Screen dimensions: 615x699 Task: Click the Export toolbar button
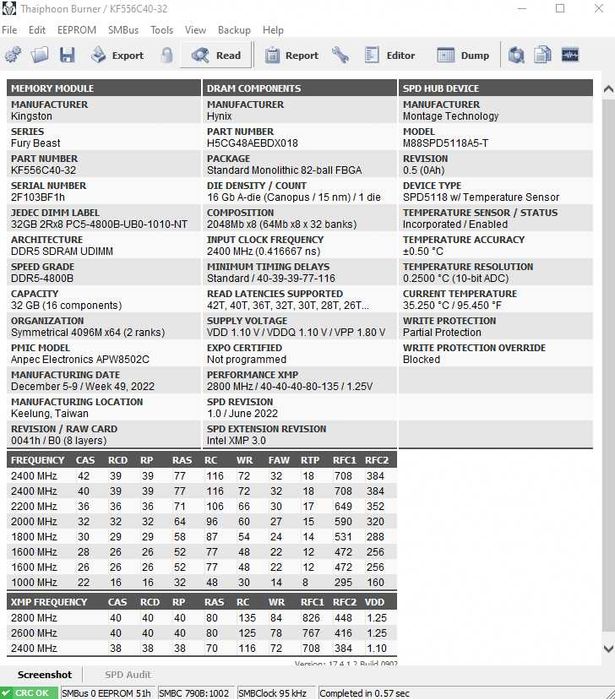point(117,55)
